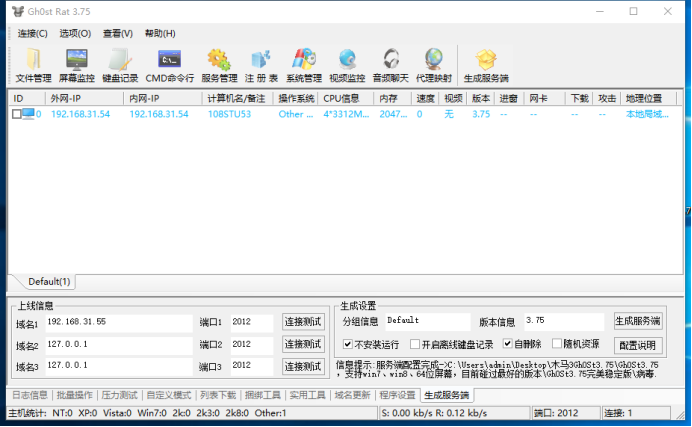This screenshot has height=427, width=692.
Task: Open the 键盘记录 keylogger tool
Action: point(120,65)
